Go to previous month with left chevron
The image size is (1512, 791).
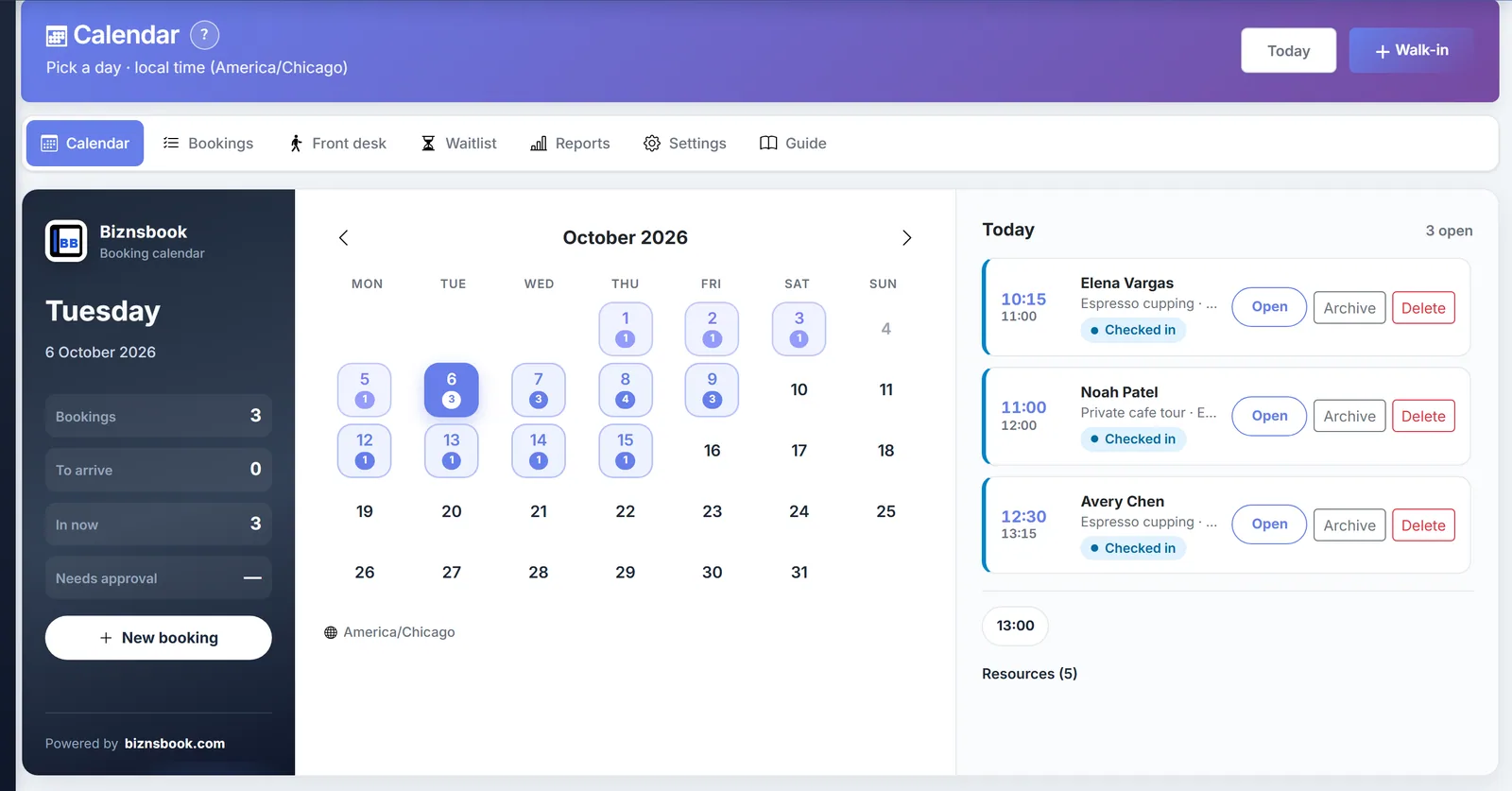pyautogui.click(x=343, y=238)
